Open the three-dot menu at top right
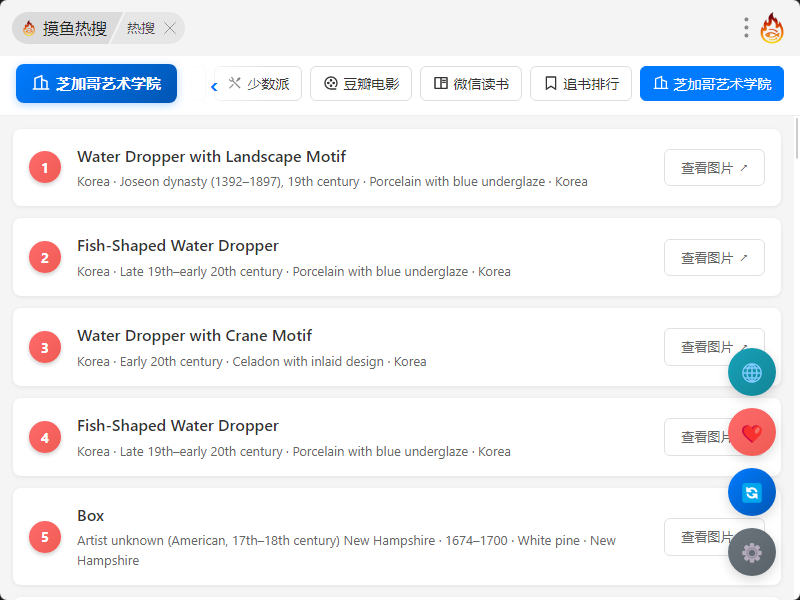 click(746, 28)
